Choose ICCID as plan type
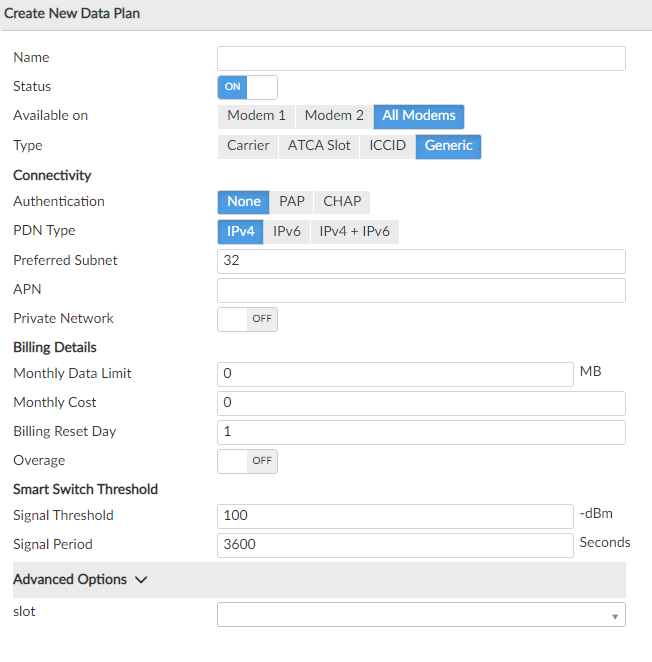This screenshot has height=662, width=652. click(388, 146)
